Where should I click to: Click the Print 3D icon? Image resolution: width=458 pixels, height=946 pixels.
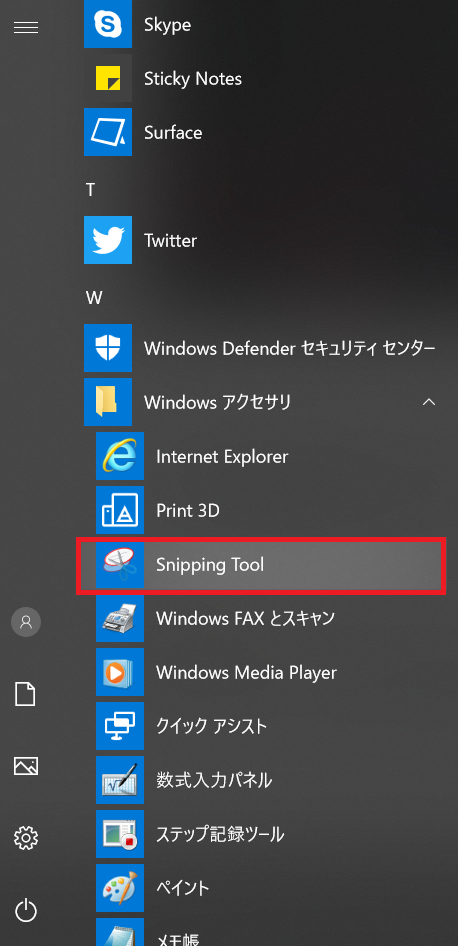(120, 510)
